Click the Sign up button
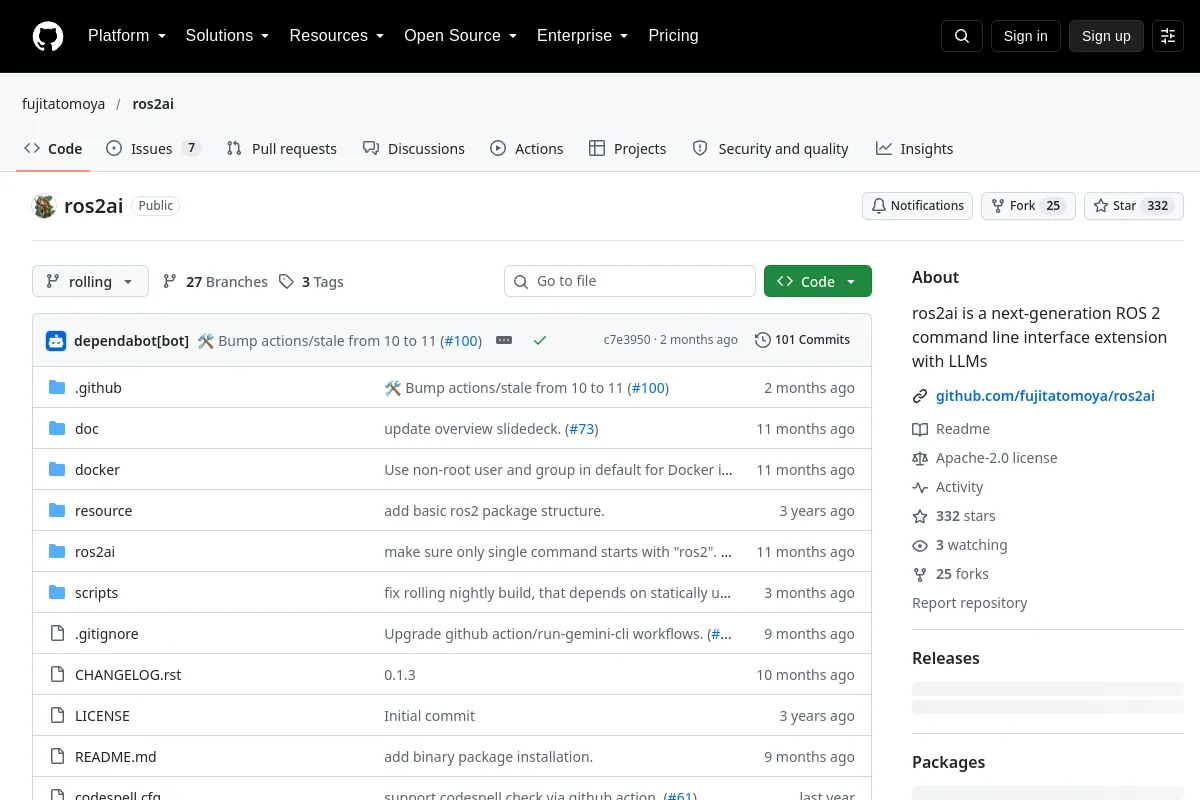 (x=1106, y=36)
